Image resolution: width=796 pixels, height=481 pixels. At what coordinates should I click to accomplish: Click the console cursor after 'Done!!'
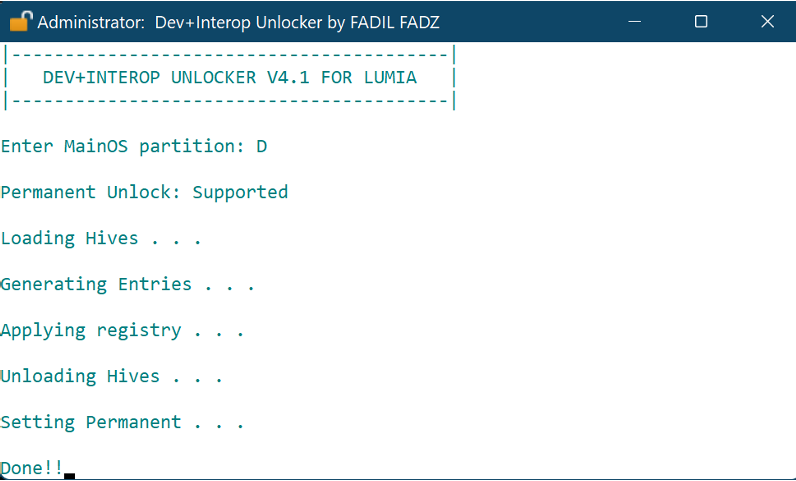click(70, 474)
